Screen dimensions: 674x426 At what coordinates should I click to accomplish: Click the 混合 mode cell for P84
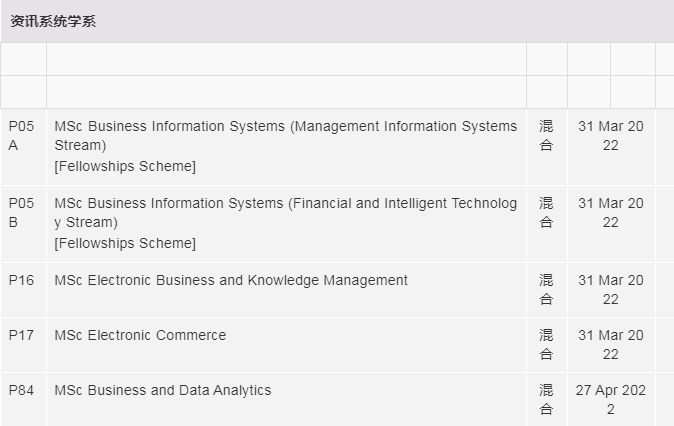546,399
